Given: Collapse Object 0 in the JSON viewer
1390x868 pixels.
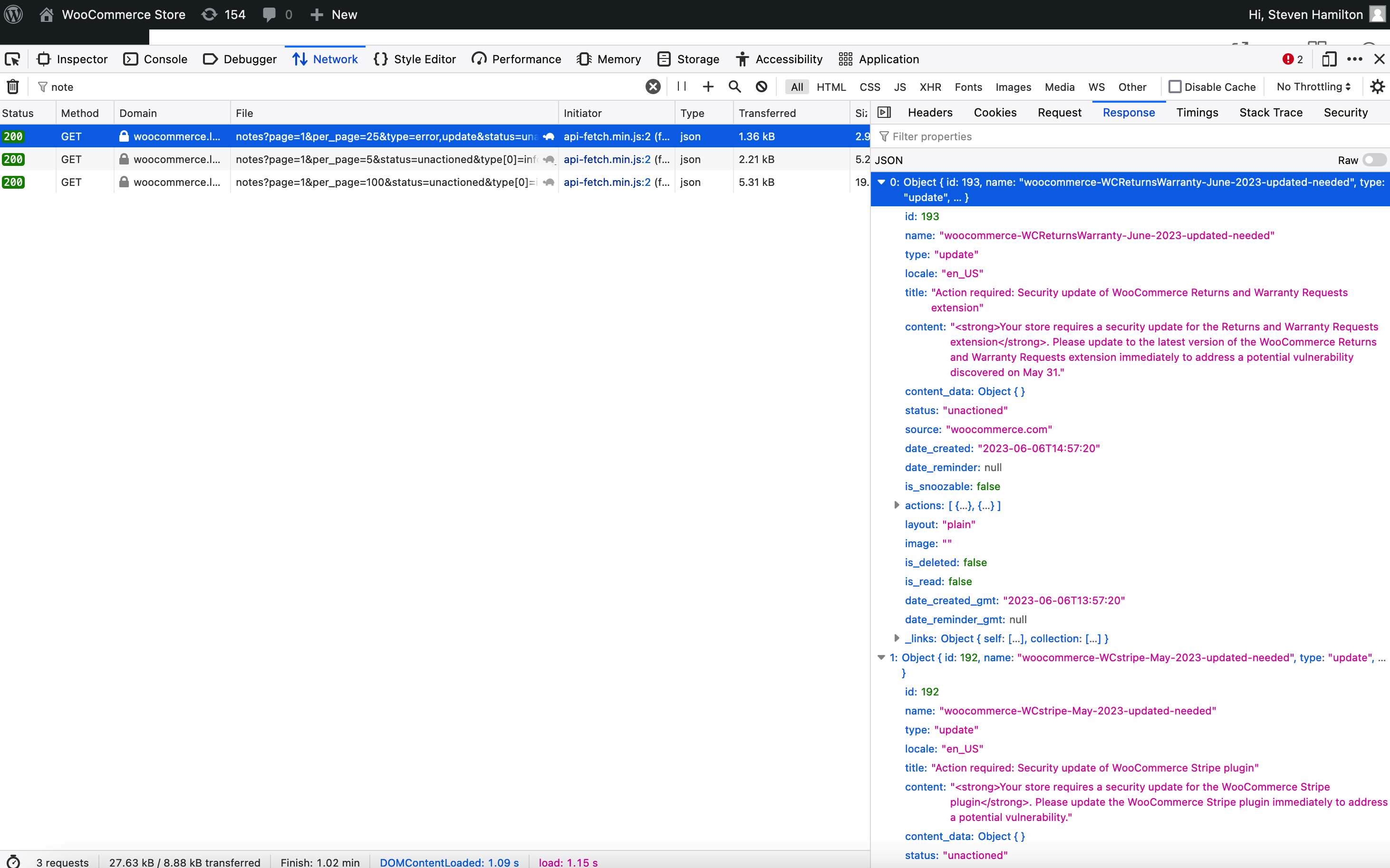Looking at the screenshot, I should (881, 182).
